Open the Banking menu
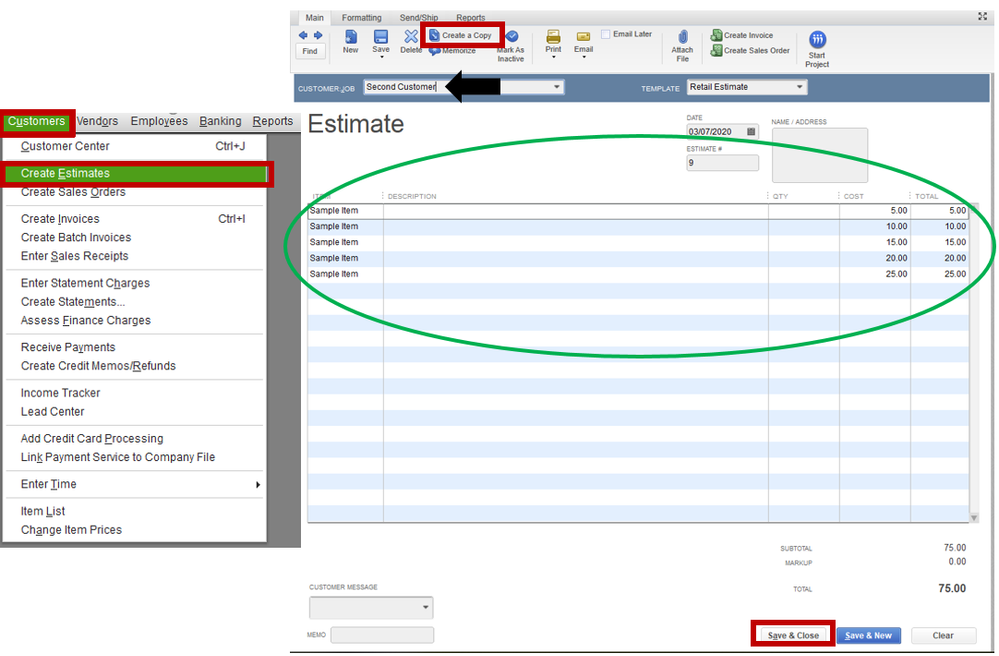The height and width of the screenshot is (656, 999). 220,121
